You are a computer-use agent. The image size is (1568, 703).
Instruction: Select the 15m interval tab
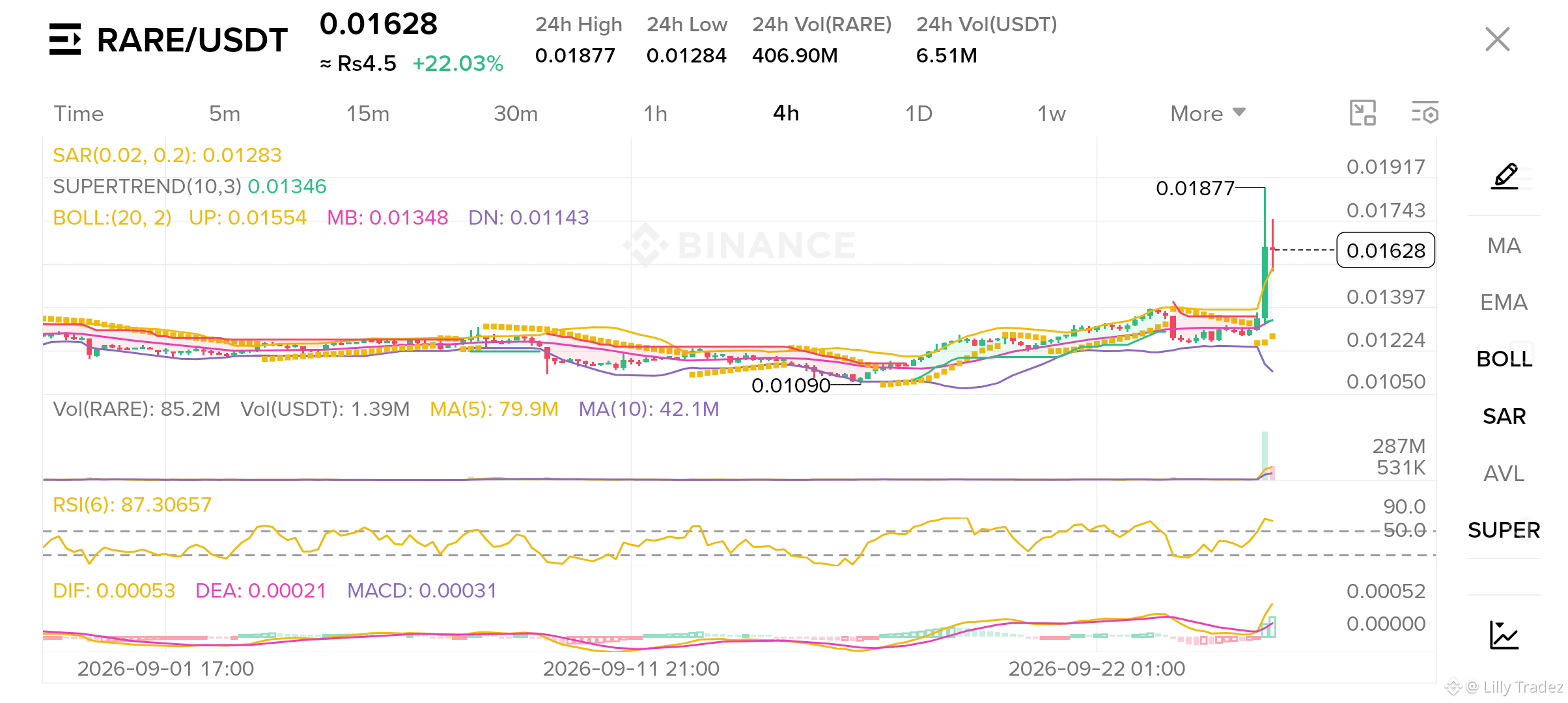(368, 113)
